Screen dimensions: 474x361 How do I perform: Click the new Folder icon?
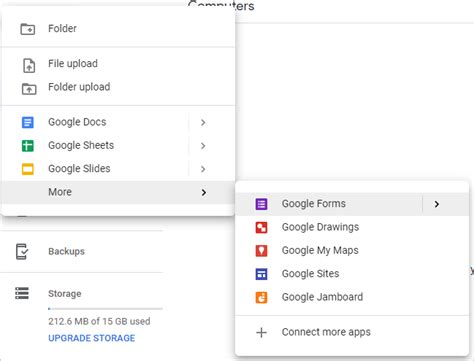(x=28, y=29)
